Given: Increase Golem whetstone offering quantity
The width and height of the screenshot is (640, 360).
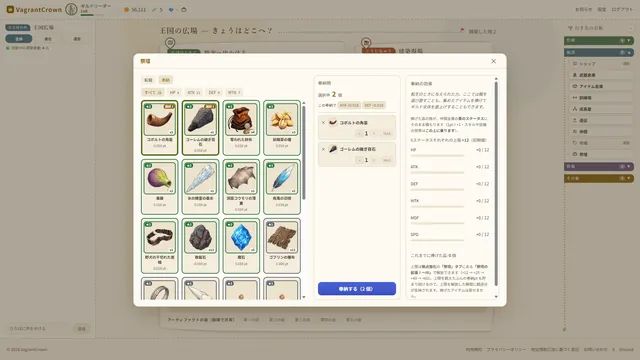Looking at the screenshot, I should click(x=374, y=160).
